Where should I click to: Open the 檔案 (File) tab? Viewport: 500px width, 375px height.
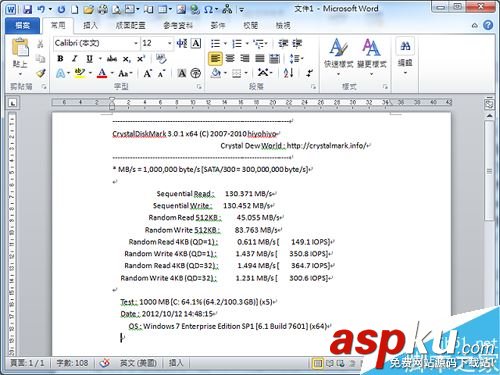tap(23, 25)
